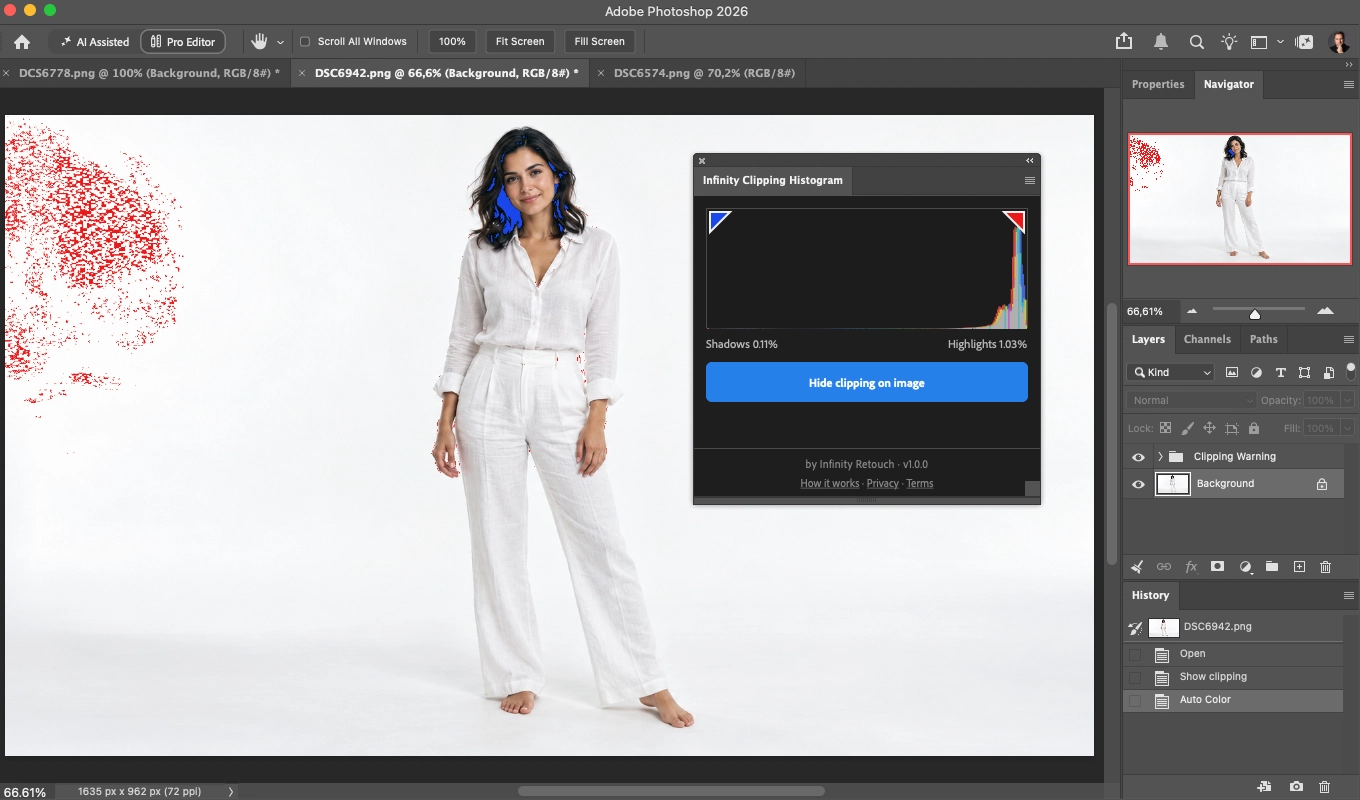Hide the Clipping Warning group visibility
This screenshot has width=1360, height=800.
[x=1138, y=457]
